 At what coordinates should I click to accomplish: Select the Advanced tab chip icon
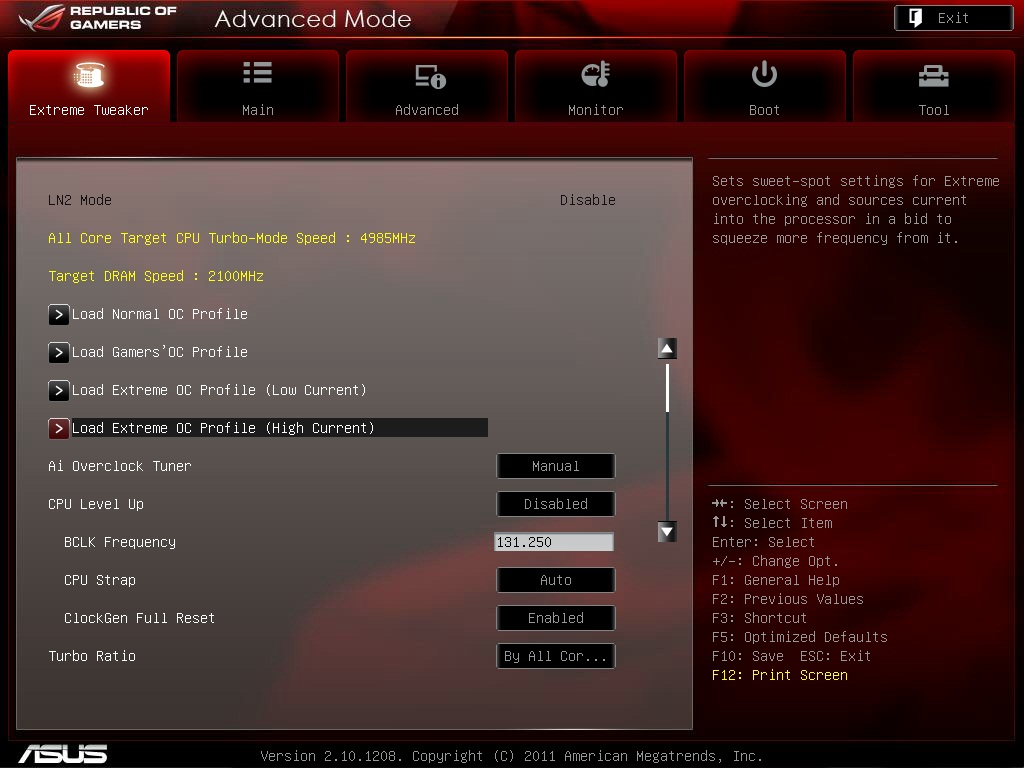(428, 76)
